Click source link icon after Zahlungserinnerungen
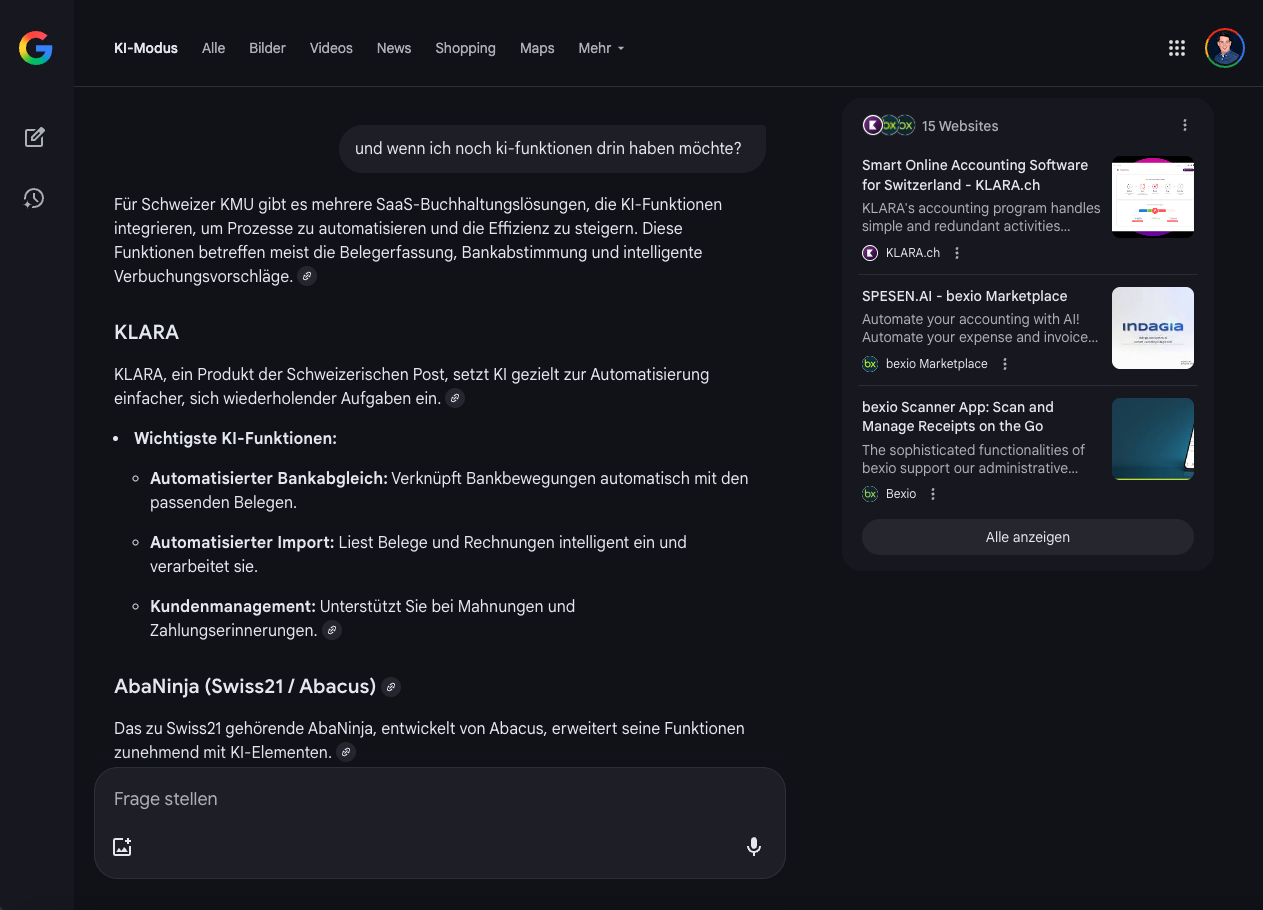 click(x=332, y=630)
